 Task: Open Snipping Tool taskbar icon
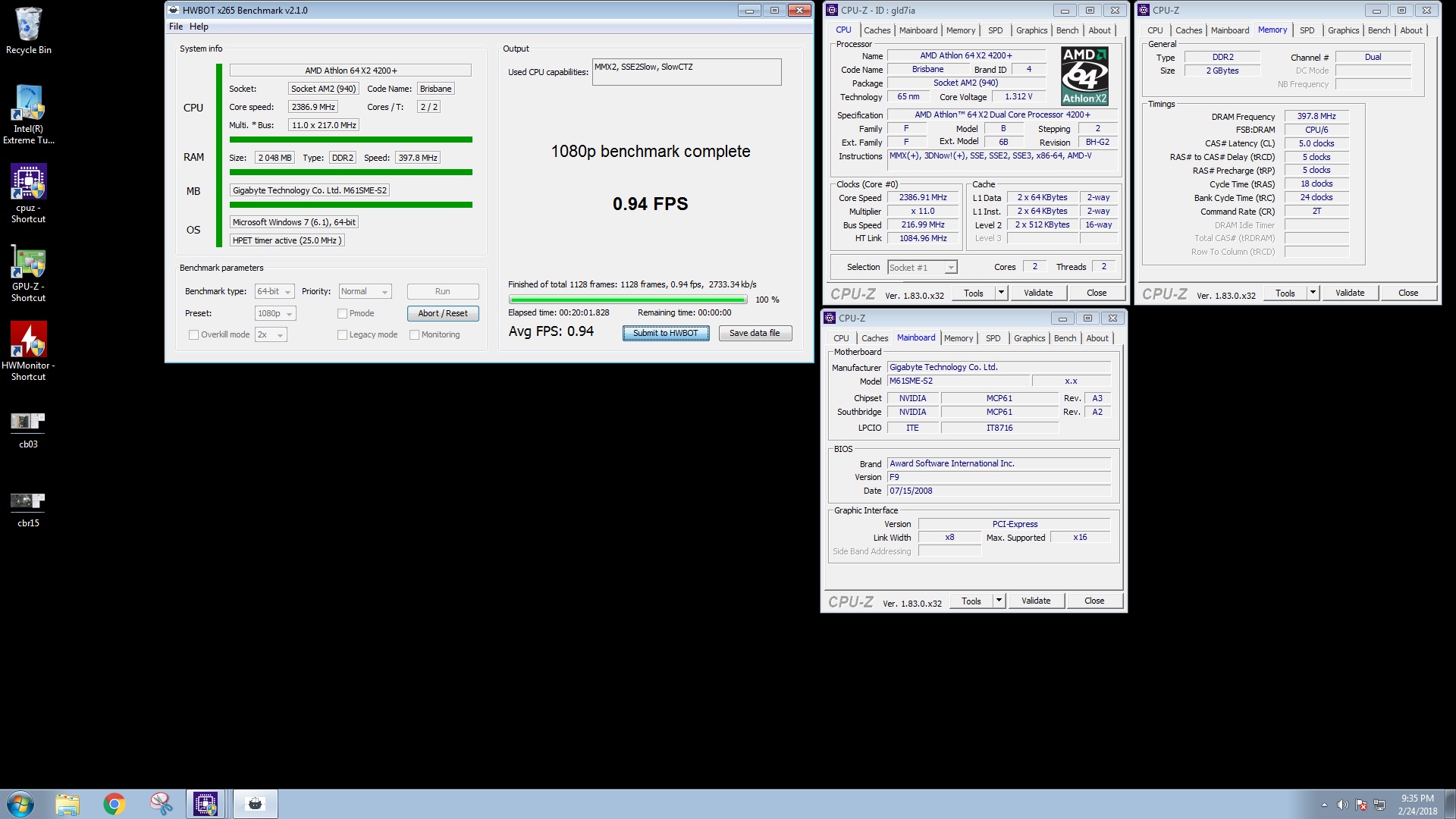pos(160,804)
